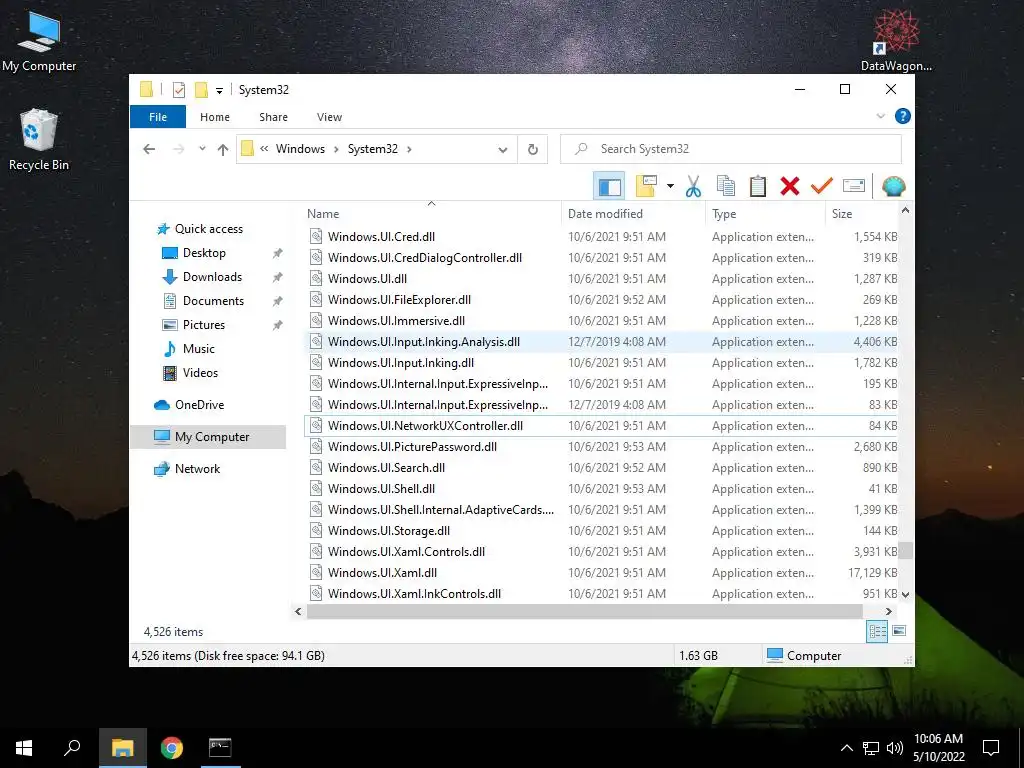Open Google Chrome from the taskbar
The height and width of the screenshot is (768, 1024).
pyautogui.click(x=172, y=748)
